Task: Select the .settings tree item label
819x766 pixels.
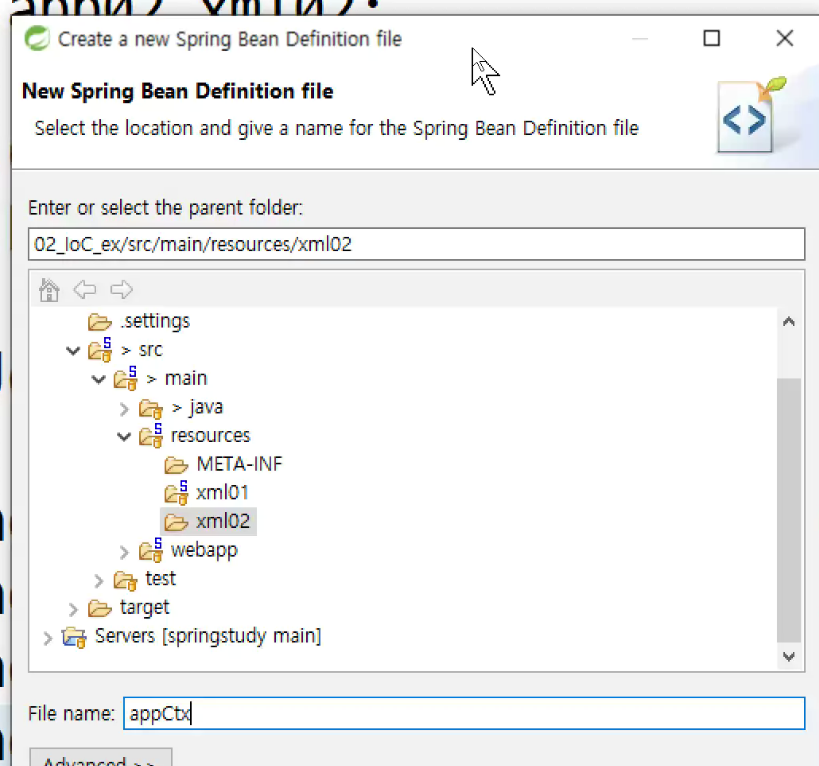Action: 155,321
